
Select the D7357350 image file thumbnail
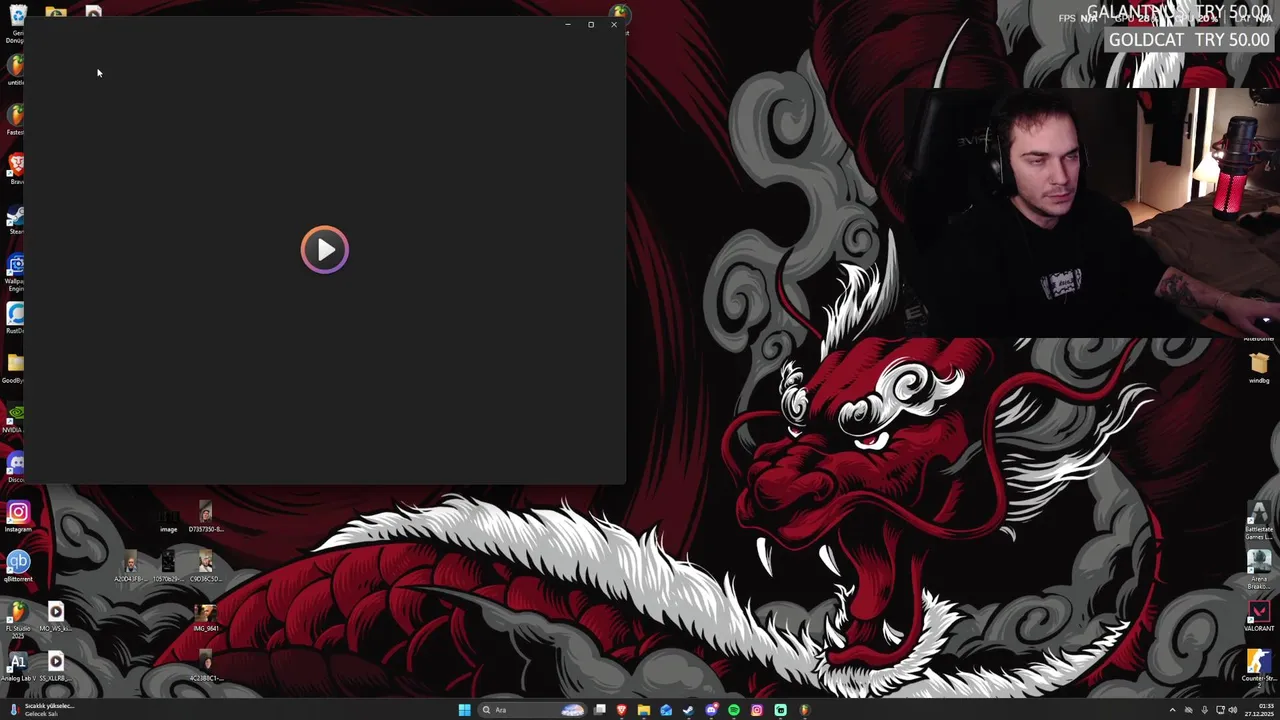coord(206,518)
